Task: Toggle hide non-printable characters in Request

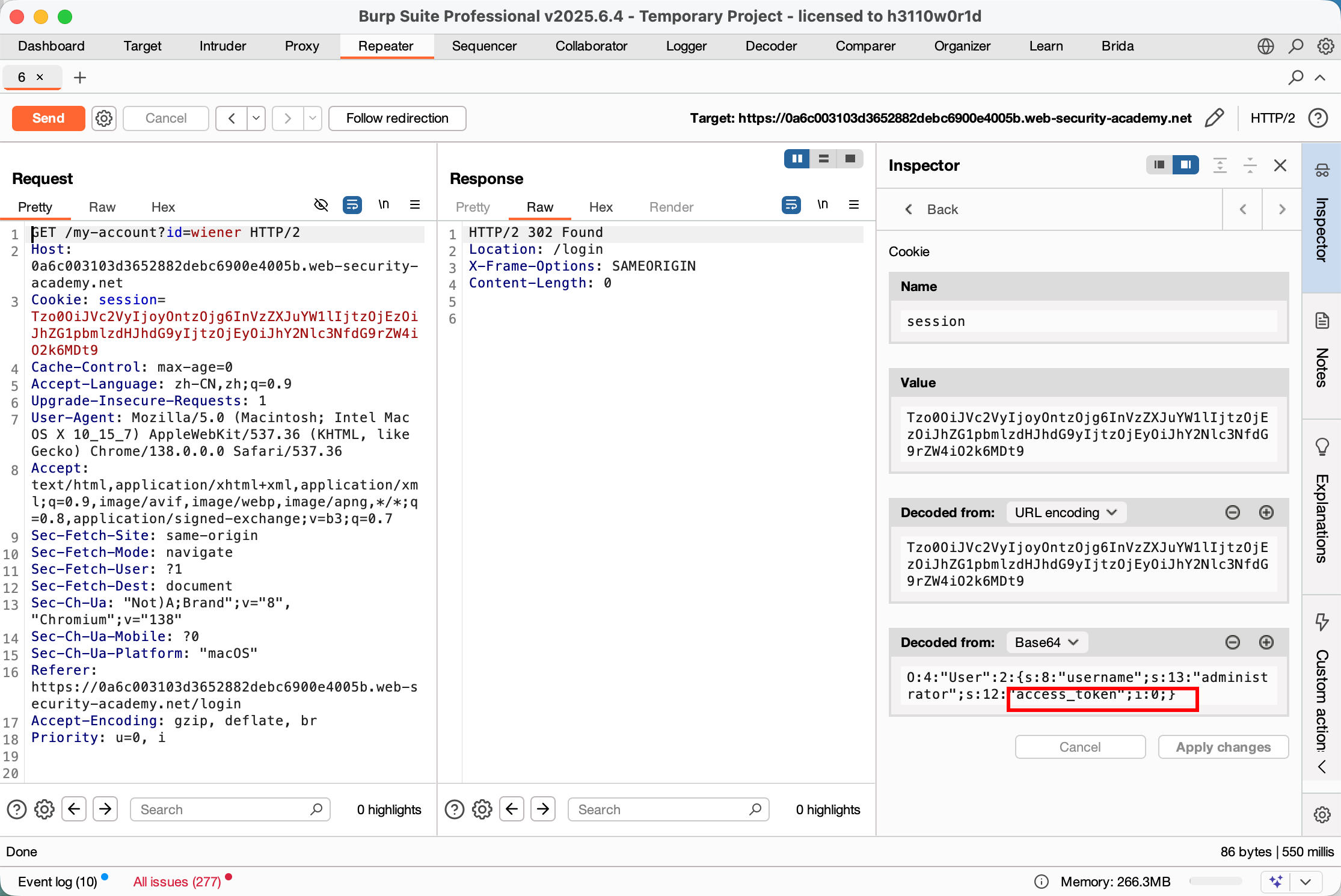Action: coord(321,206)
